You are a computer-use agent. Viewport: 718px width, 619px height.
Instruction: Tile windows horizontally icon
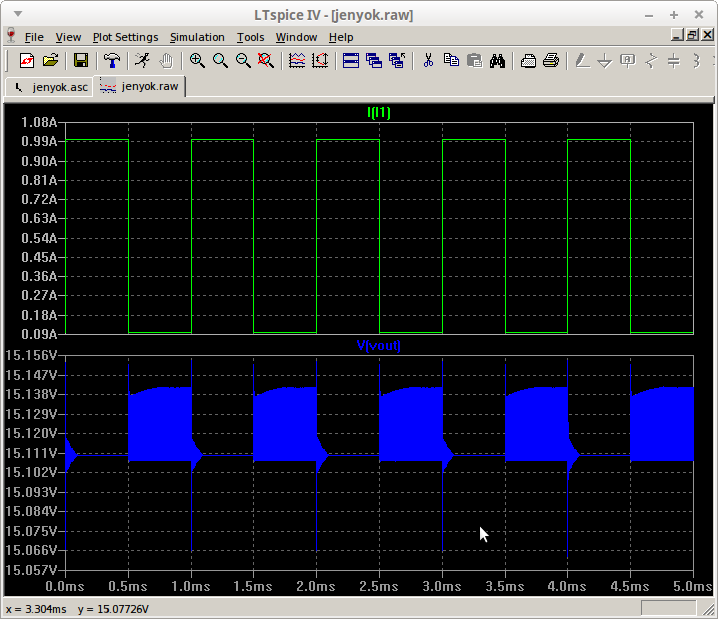351,60
